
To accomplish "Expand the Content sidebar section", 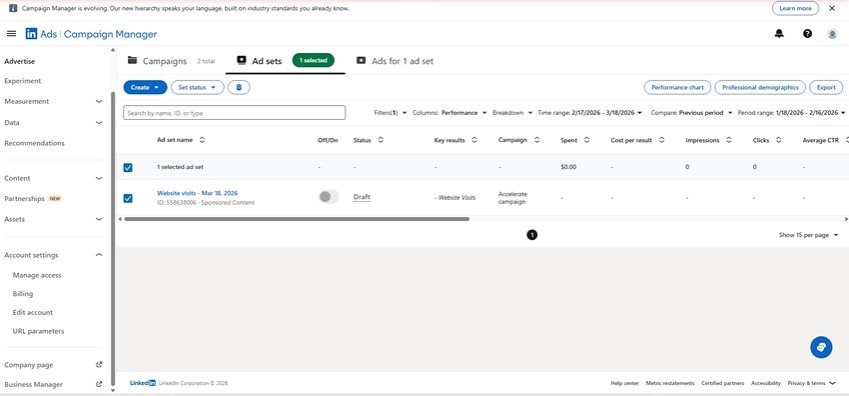I will pos(99,178).
